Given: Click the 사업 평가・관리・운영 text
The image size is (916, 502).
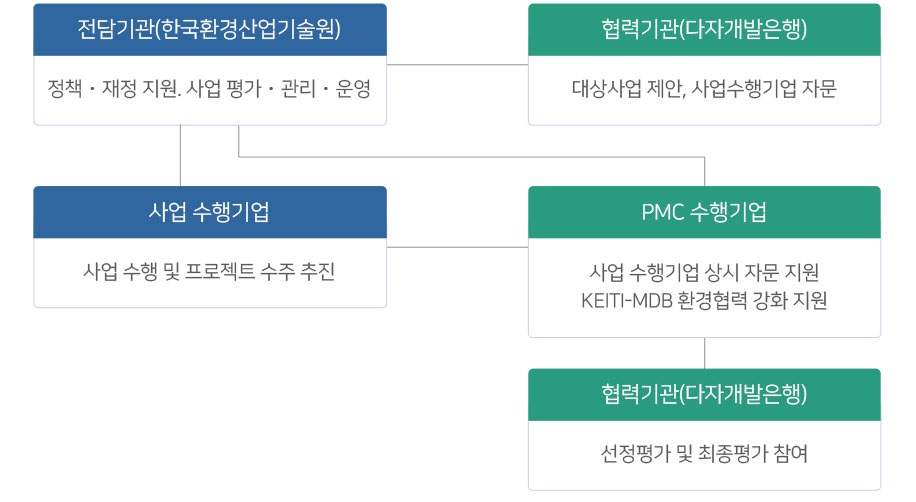Looking at the screenshot, I should click(x=279, y=89).
